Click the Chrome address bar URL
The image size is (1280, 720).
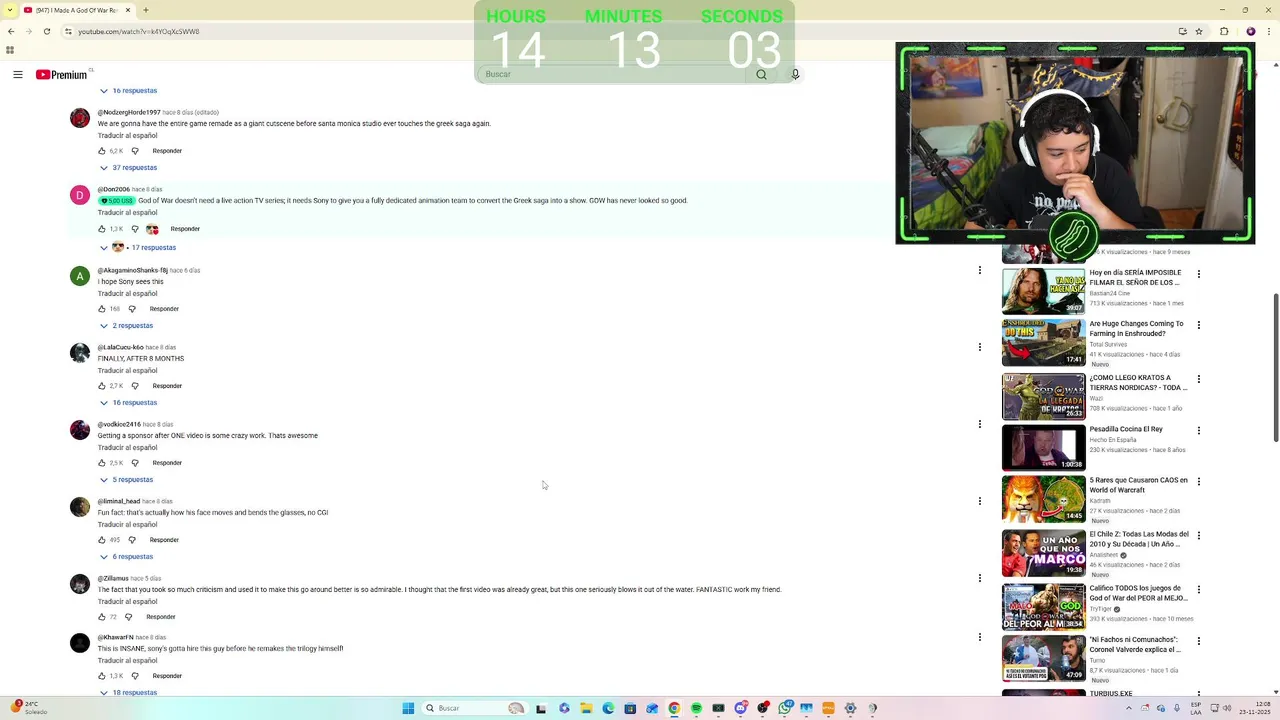coord(139,31)
